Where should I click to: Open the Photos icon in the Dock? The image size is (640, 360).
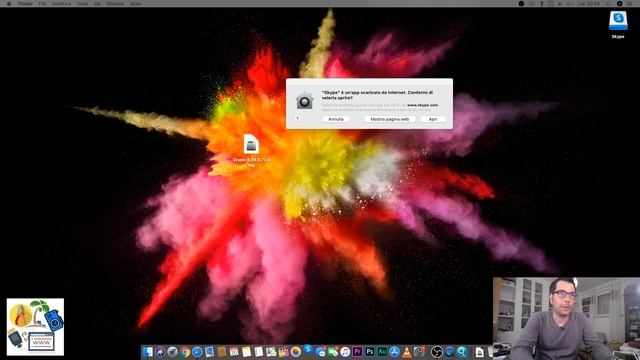(296, 352)
